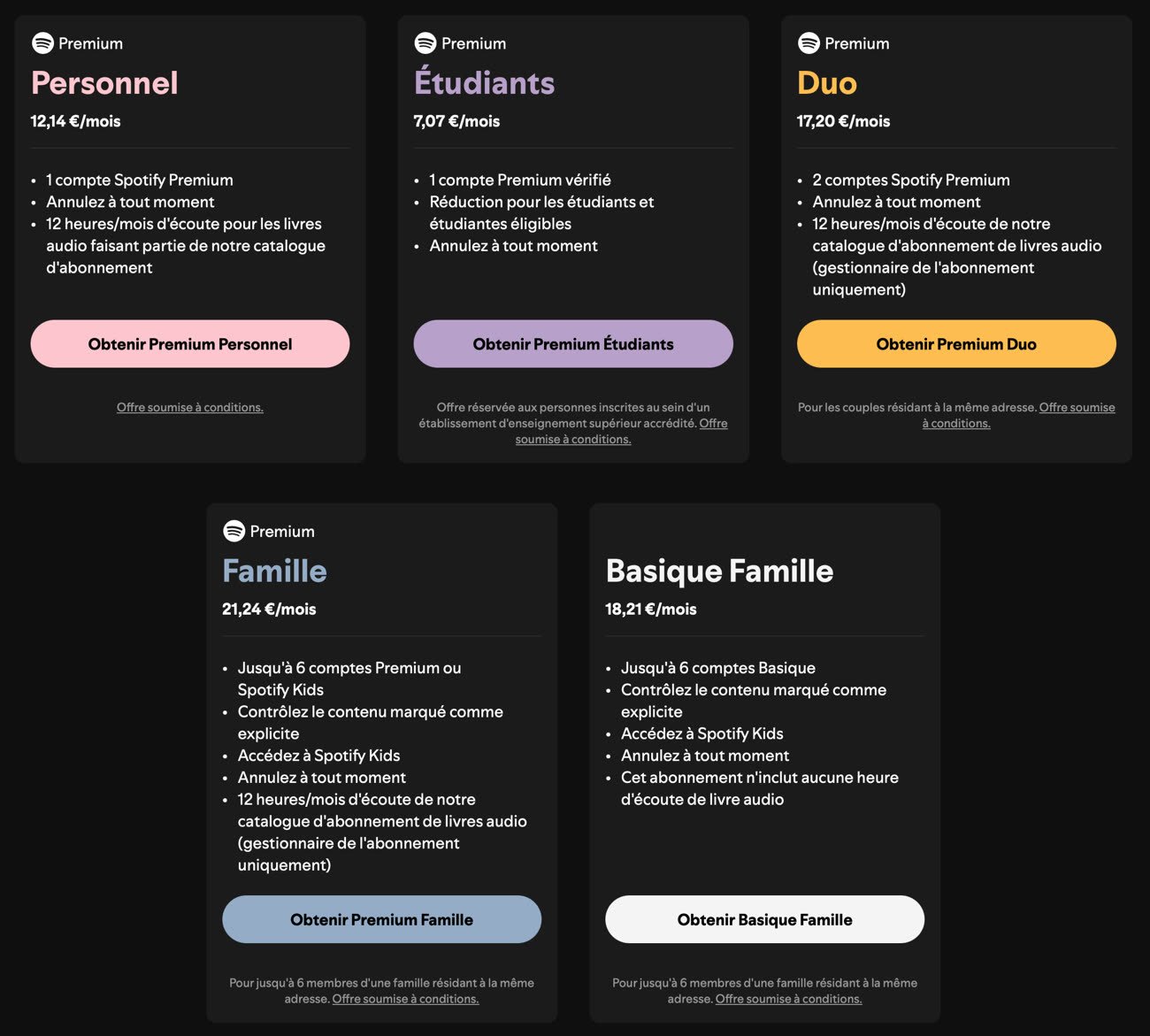The width and height of the screenshot is (1150, 1036).
Task: Click the purple Étudiants plan heading
Action: [484, 81]
